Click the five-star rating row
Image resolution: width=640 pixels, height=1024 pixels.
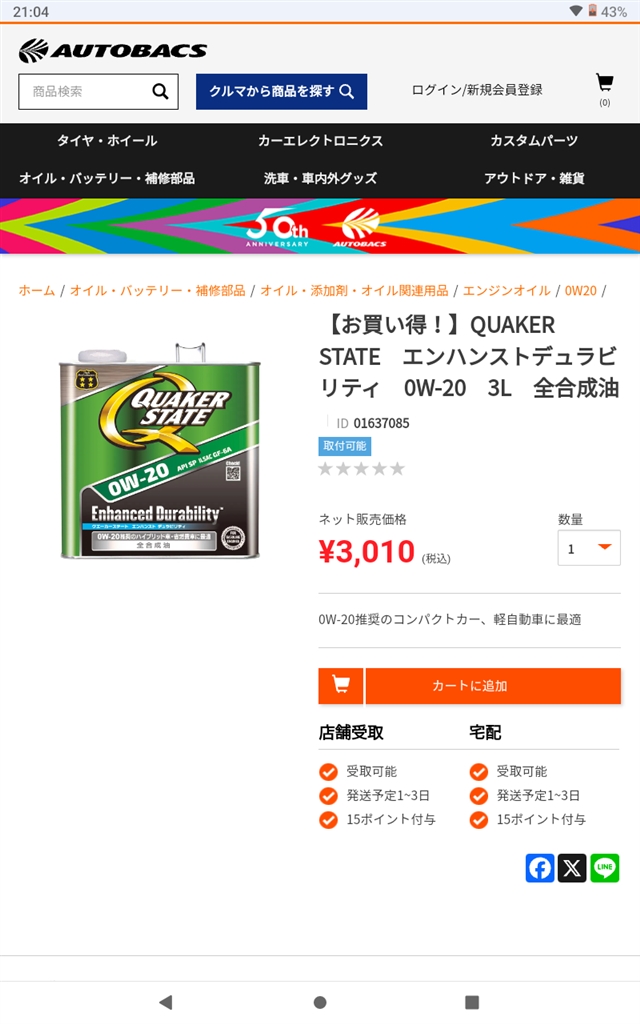[x=362, y=469]
